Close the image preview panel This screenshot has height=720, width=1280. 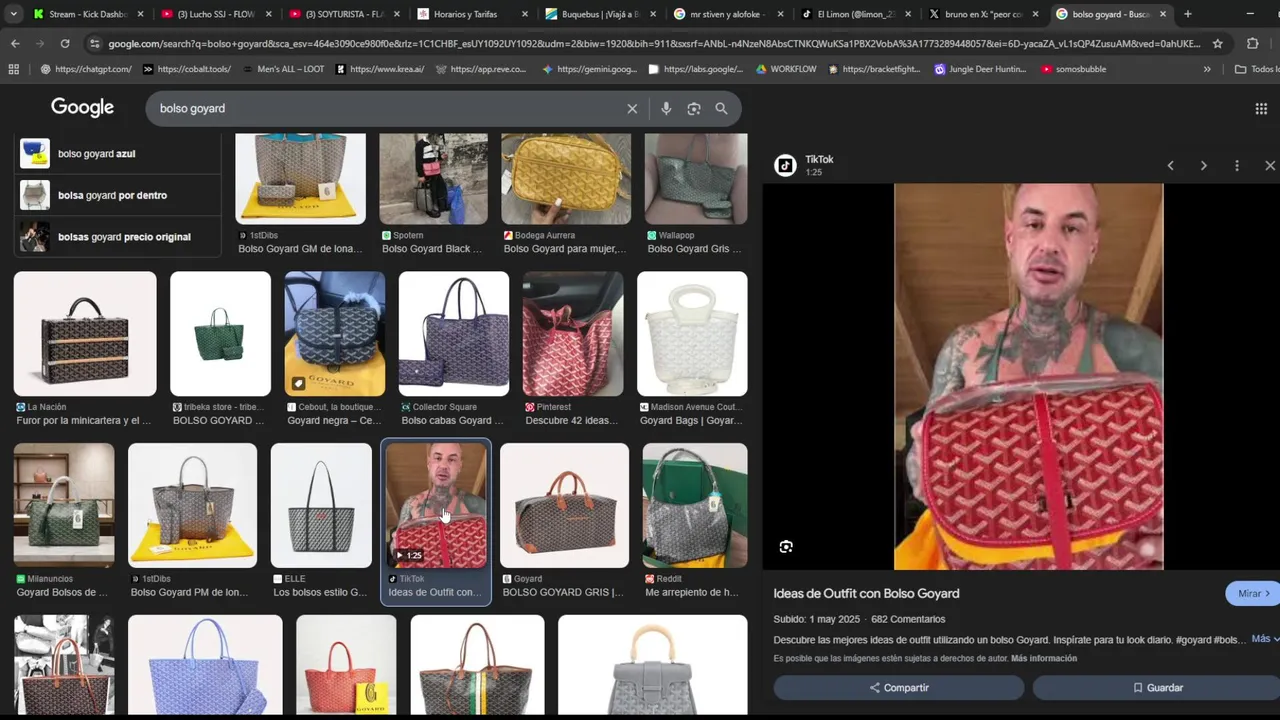coord(1270,166)
